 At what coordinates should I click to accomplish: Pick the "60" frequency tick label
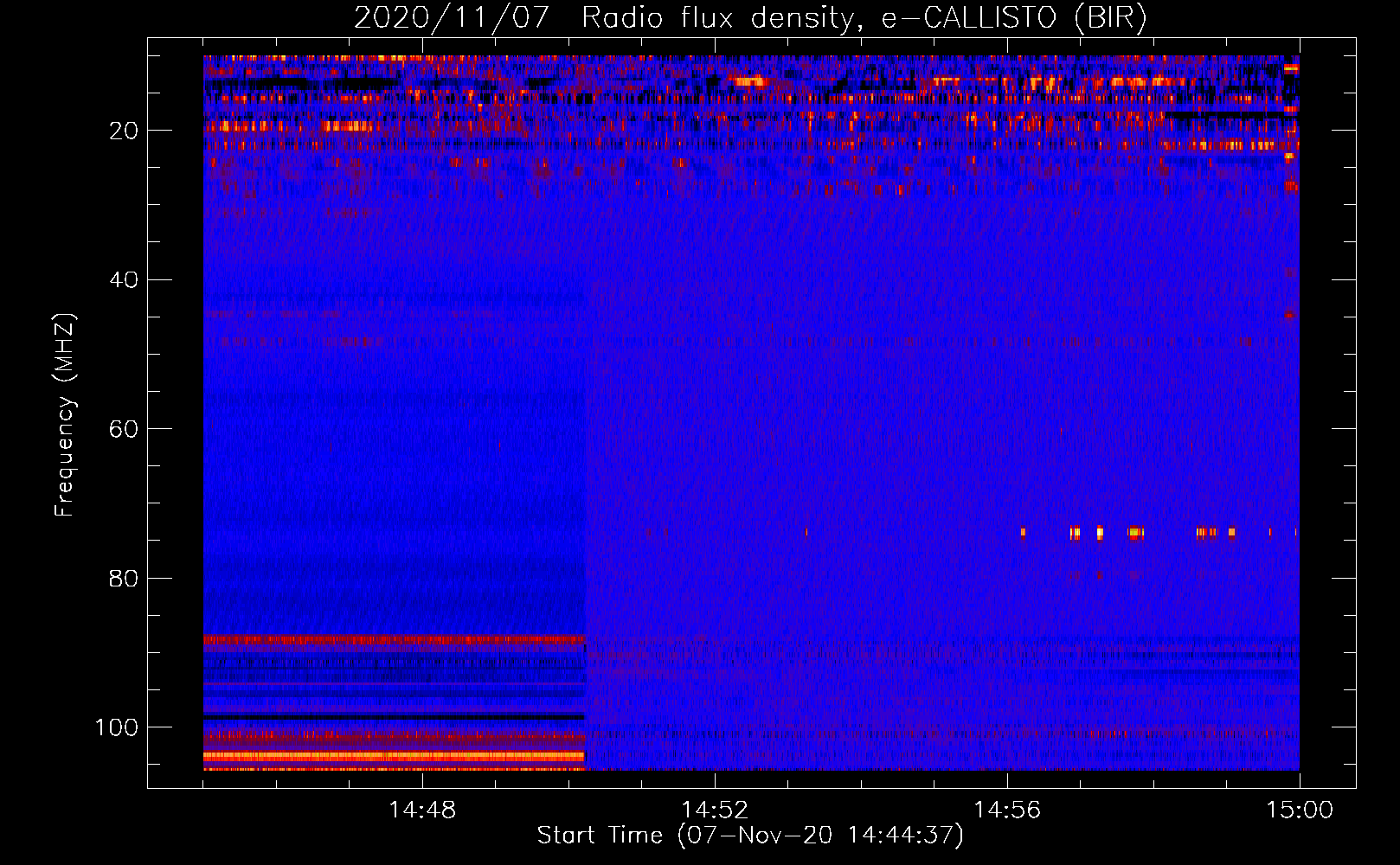point(124,429)
